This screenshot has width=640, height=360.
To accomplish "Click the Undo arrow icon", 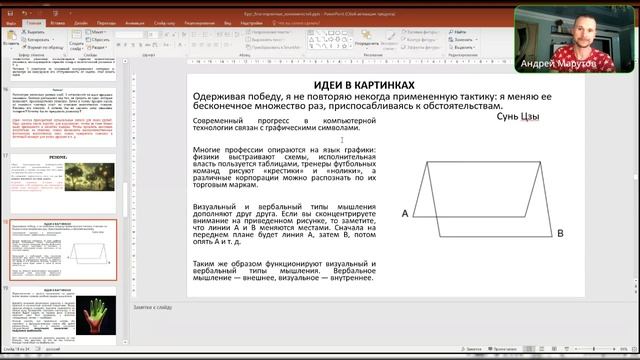I will tap(24, 13).
